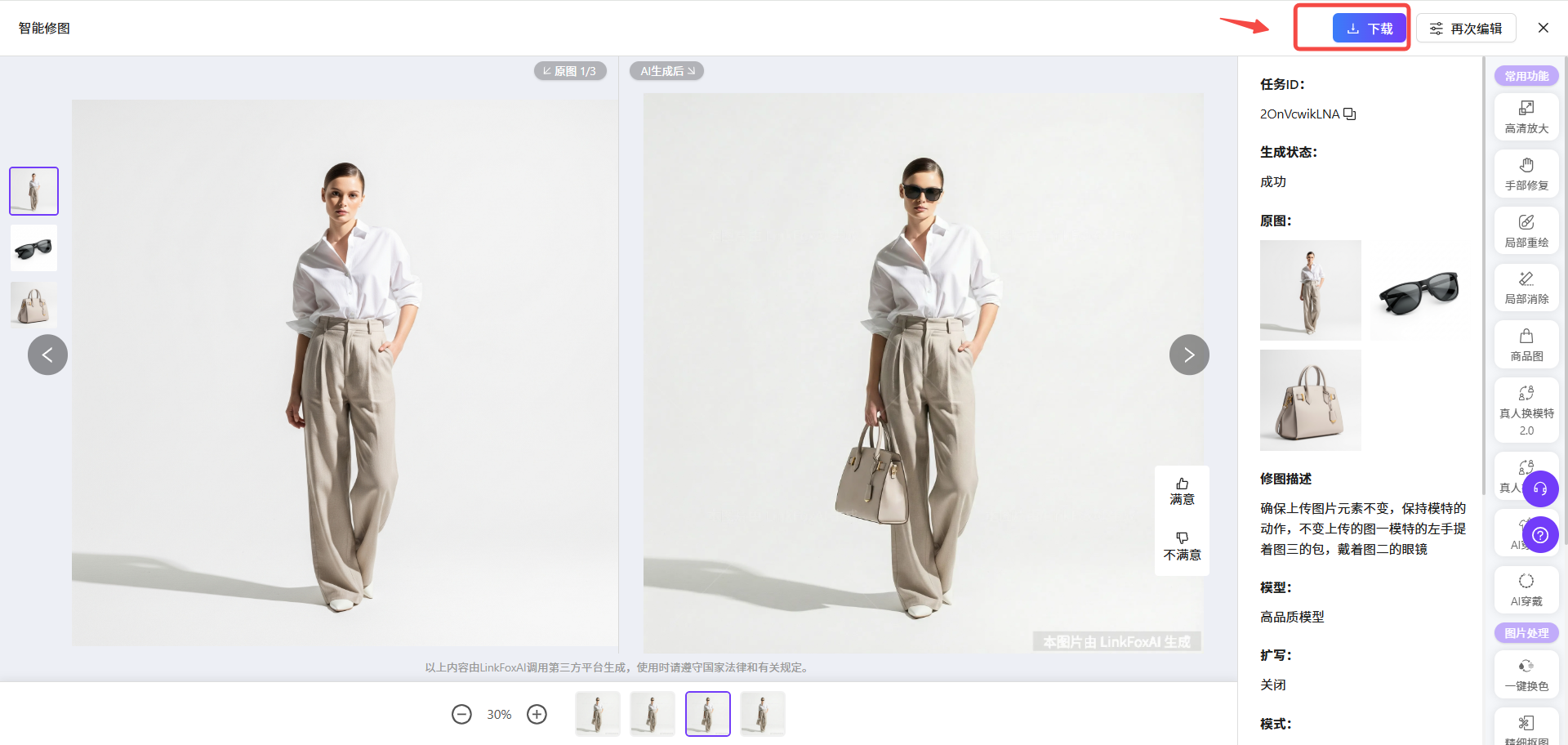Click the original model image on the left
This screenshot has width=1568, height=745.
pos(345,372)
